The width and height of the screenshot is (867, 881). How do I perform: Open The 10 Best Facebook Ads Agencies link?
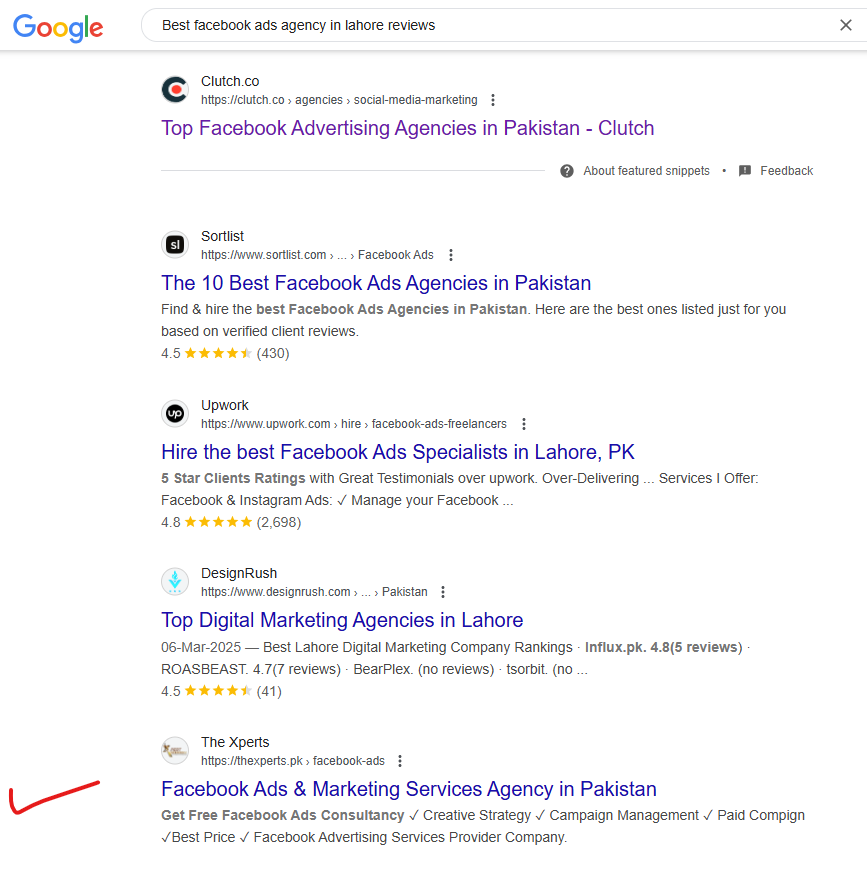[x=376, y=283]
